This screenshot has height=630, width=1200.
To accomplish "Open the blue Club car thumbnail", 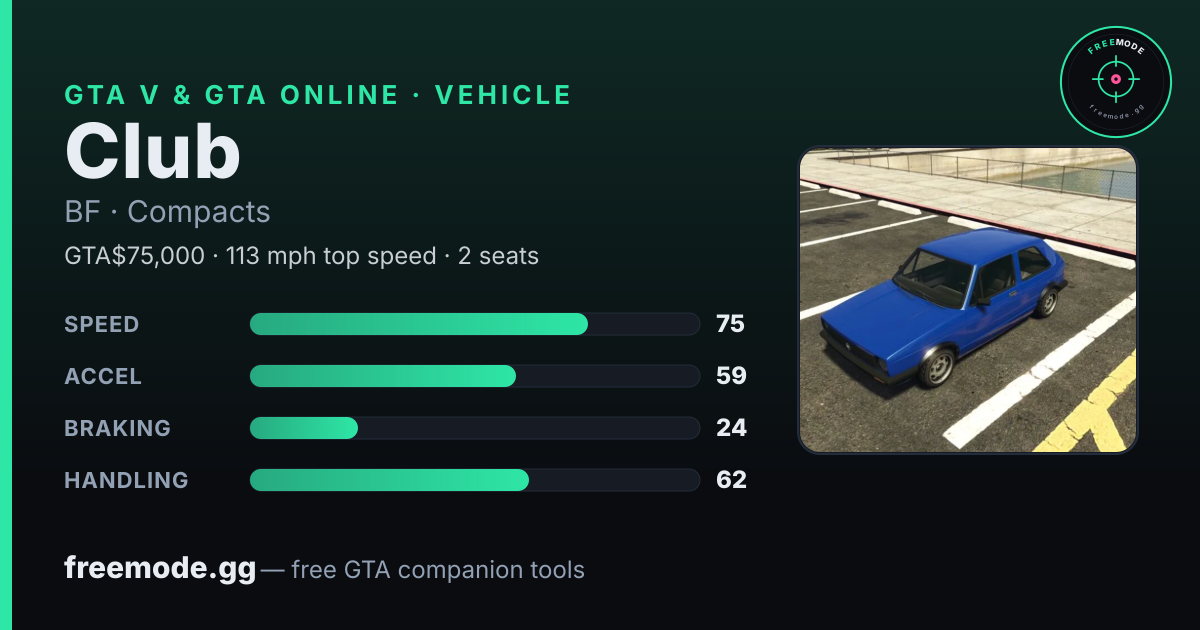I will [968, 300].
